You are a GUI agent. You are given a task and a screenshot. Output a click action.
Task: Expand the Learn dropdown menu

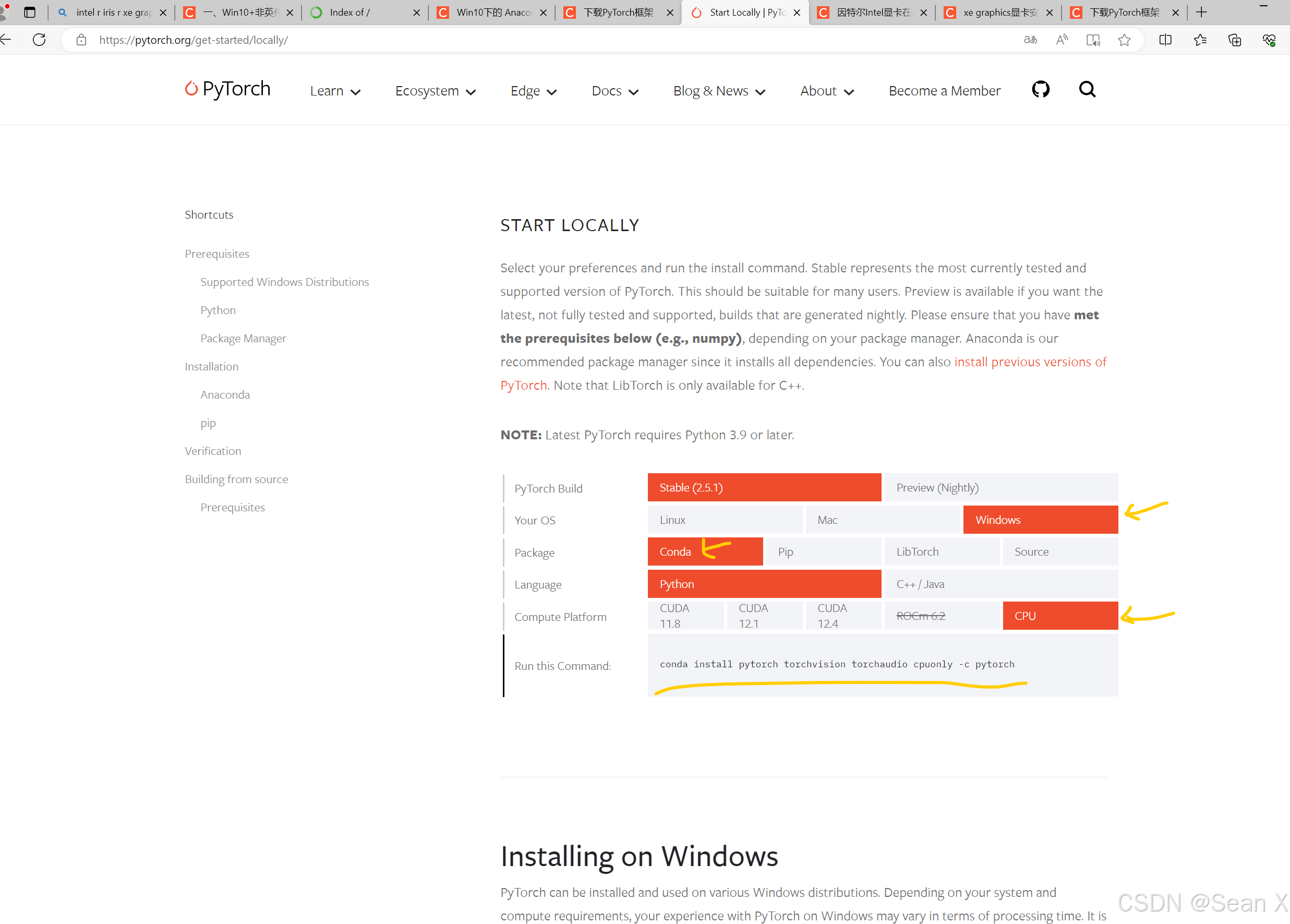[x=335, y=91]
